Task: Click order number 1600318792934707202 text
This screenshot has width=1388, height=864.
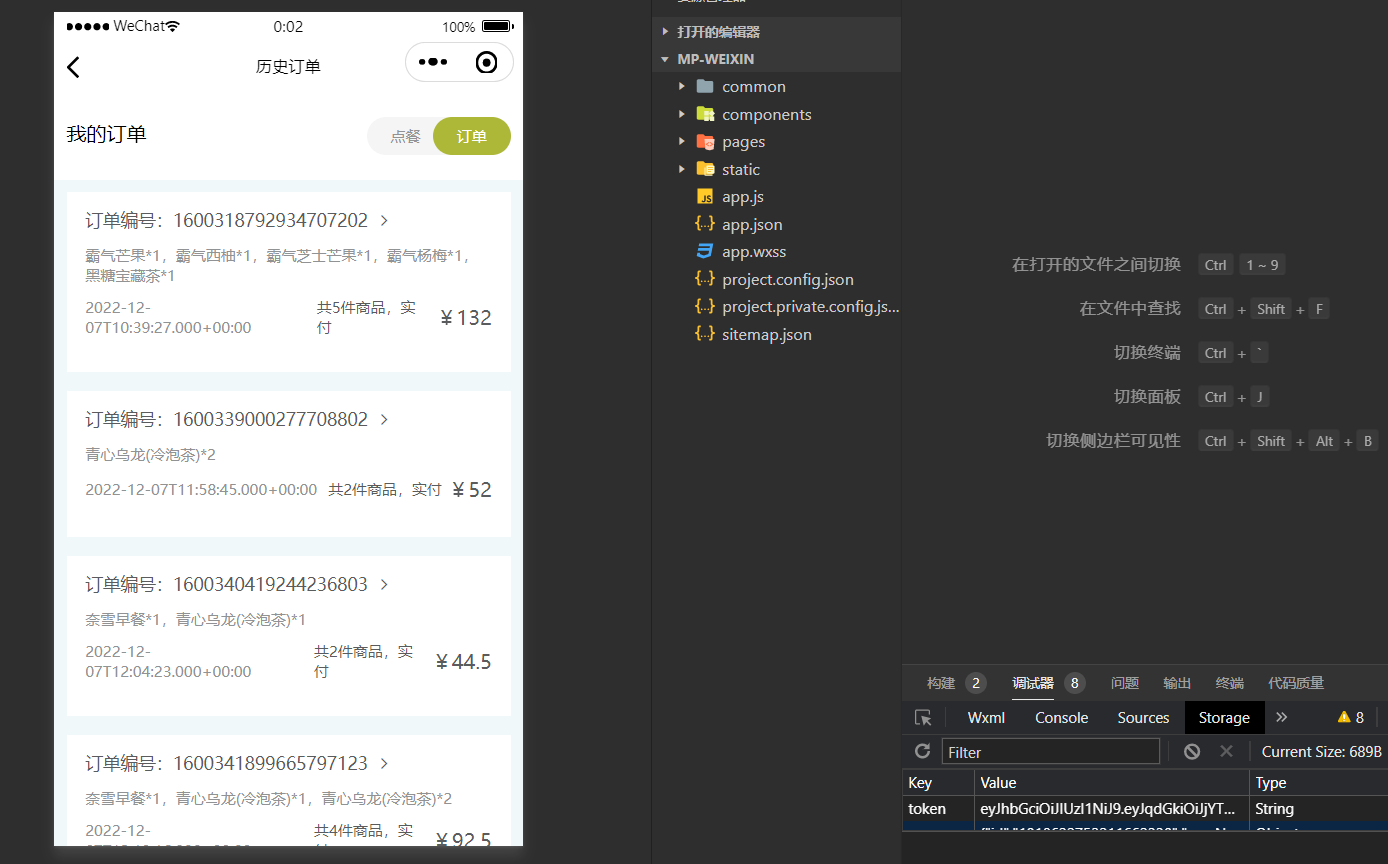Action: 271,220
